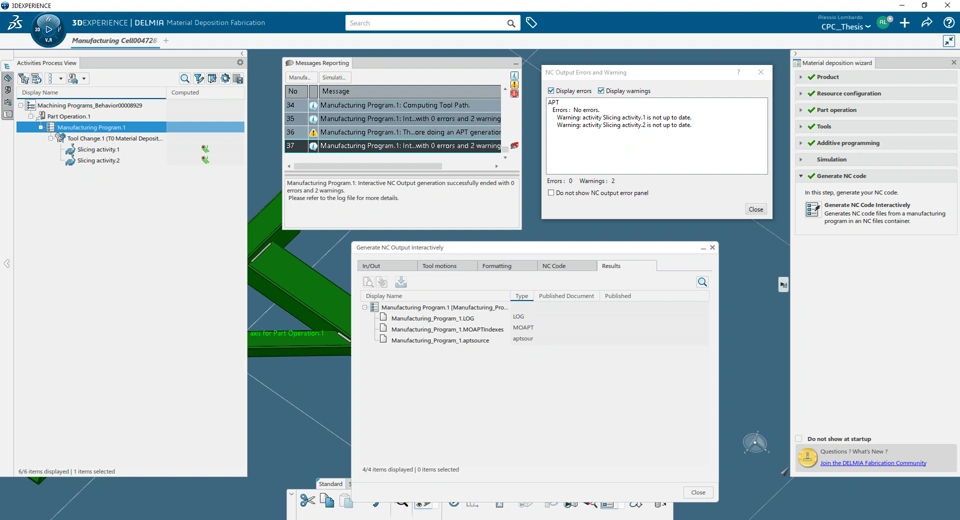Click the Scissors cut icon in Standard toolbar
Screen dimensions: 960x520
click(x=307, y=500)
